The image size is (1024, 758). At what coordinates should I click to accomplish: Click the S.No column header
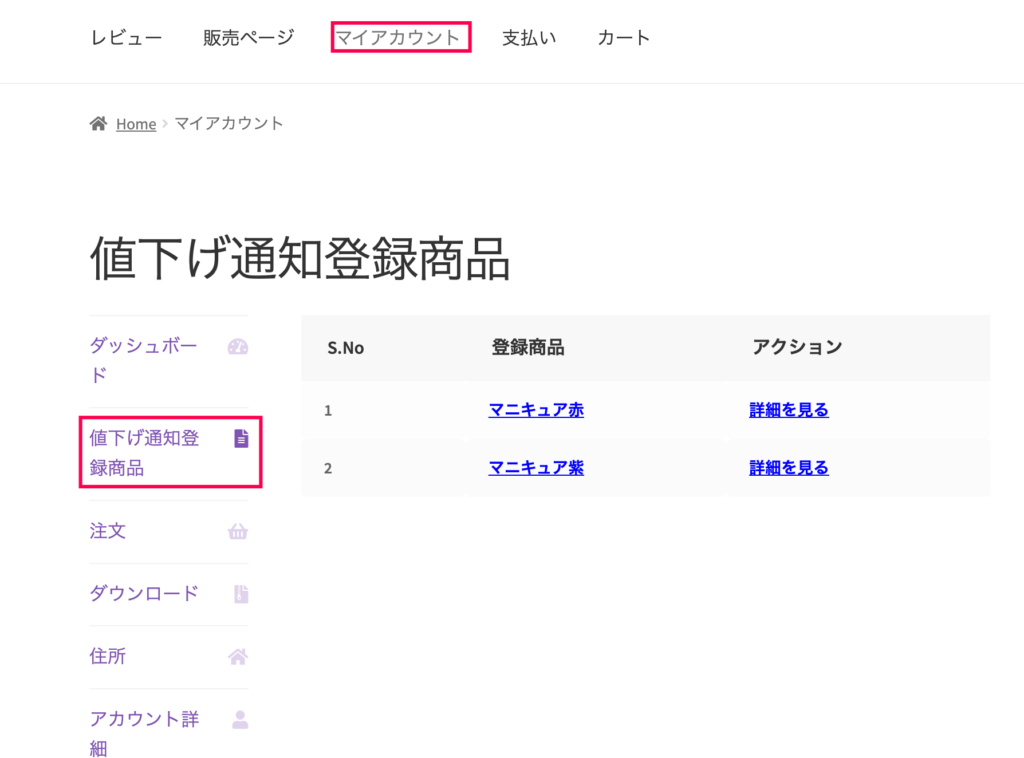[x=345, y=348]
